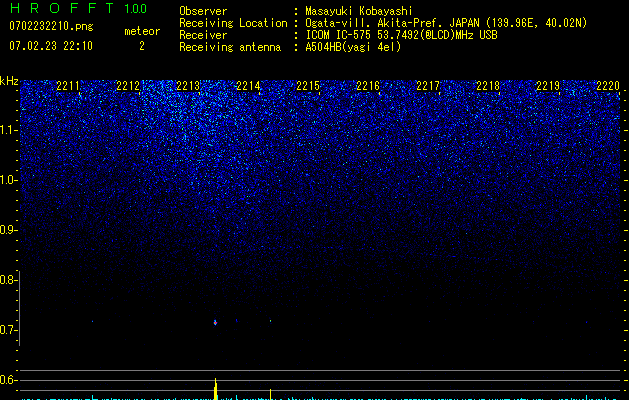The image size is (629, 400).
Task: Click the HROFFT 1.0.0 title text
Action: click(x=78, y=8)
